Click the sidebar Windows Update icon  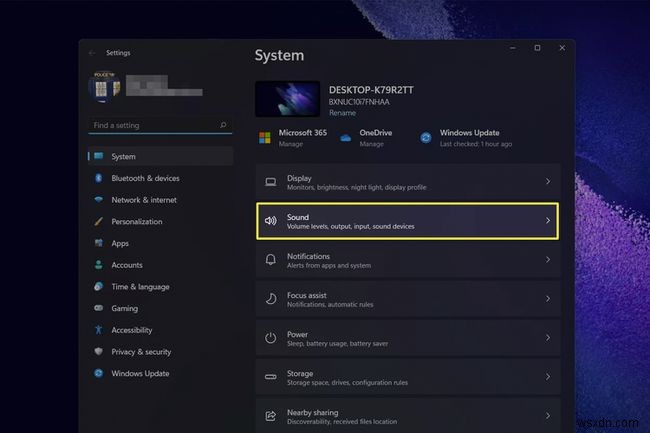pos(99,373)
